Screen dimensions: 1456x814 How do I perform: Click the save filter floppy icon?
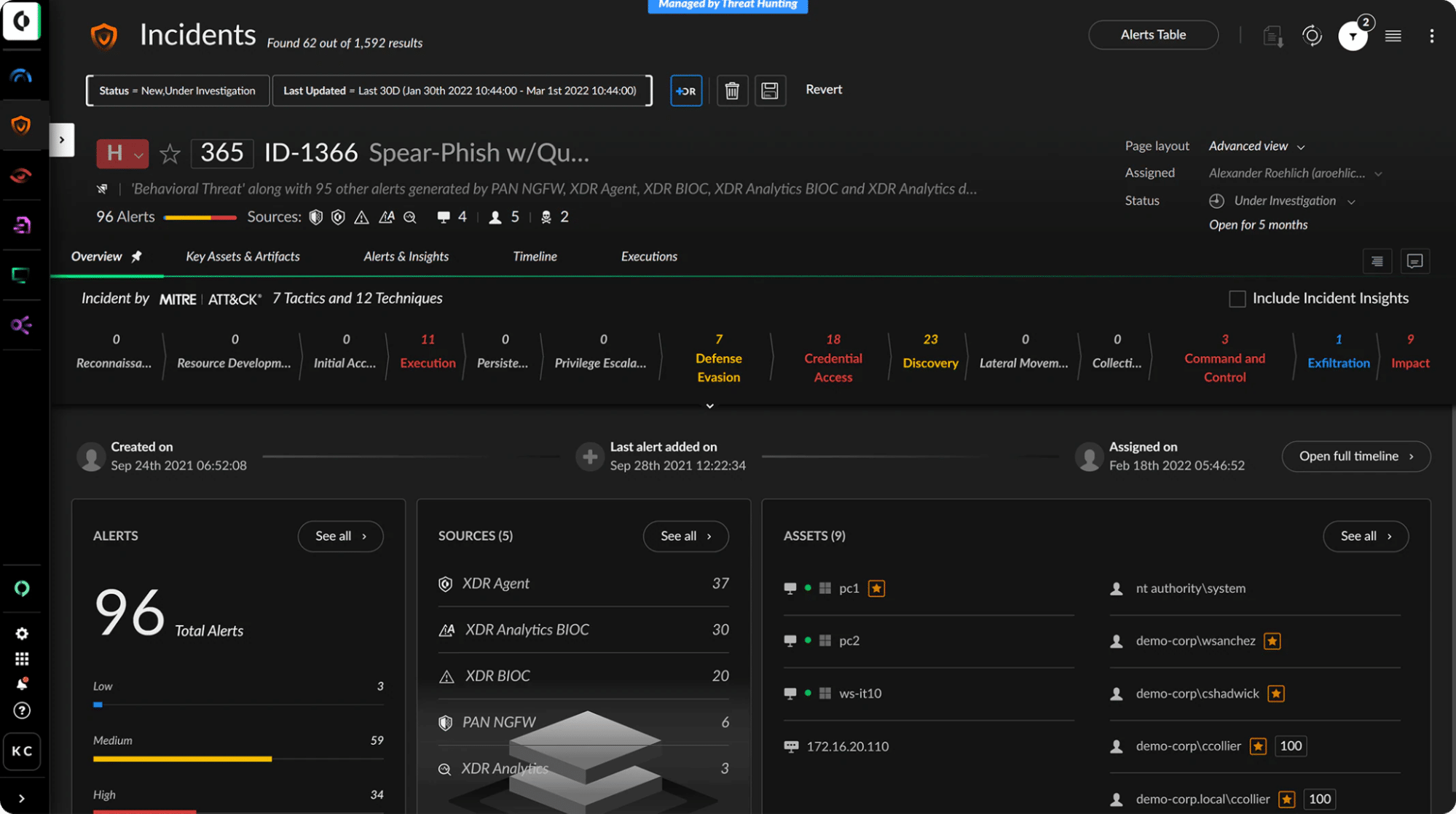coord(769,90)
